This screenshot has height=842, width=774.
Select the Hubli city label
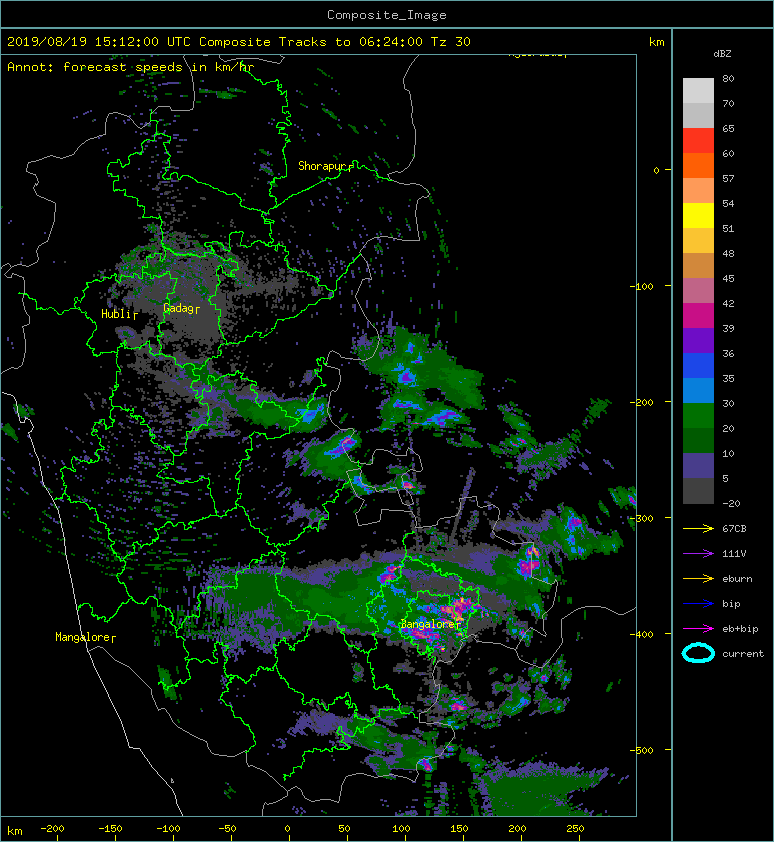tap(116, 314)
